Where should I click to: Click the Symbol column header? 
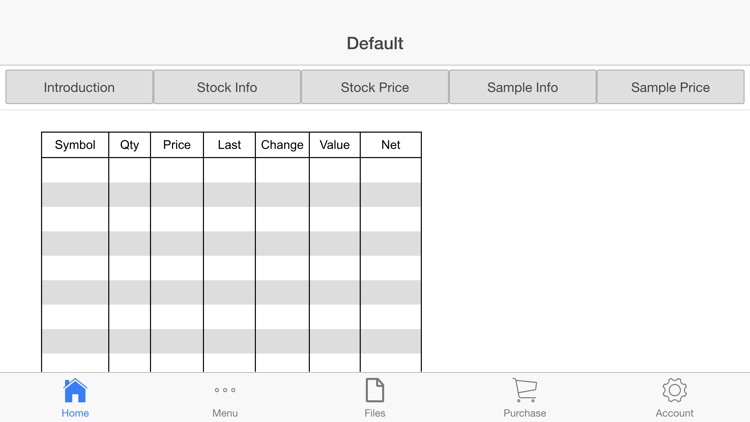(75, 145)
